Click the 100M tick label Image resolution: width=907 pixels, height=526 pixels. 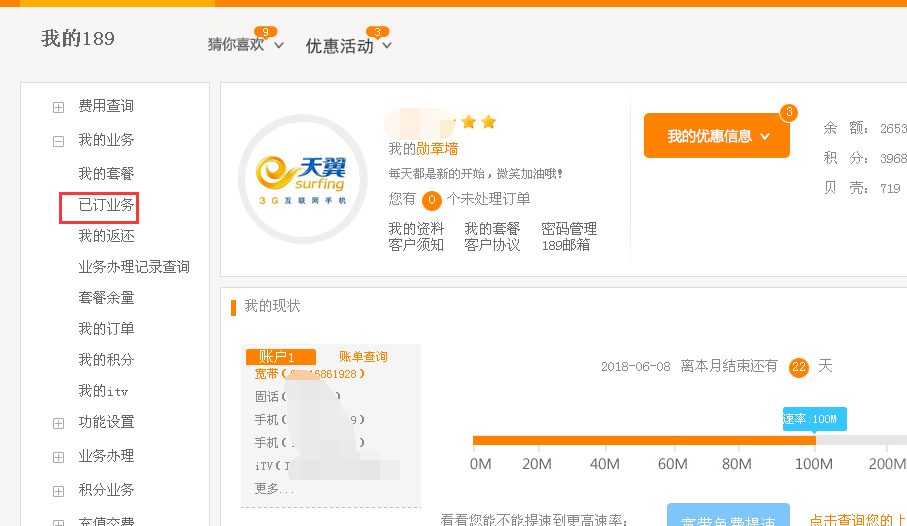(814, 464)
